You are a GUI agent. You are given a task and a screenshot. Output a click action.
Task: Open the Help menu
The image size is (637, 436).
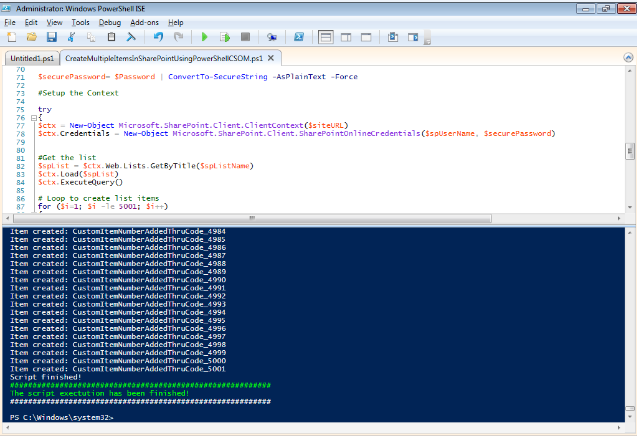point(176,22)
